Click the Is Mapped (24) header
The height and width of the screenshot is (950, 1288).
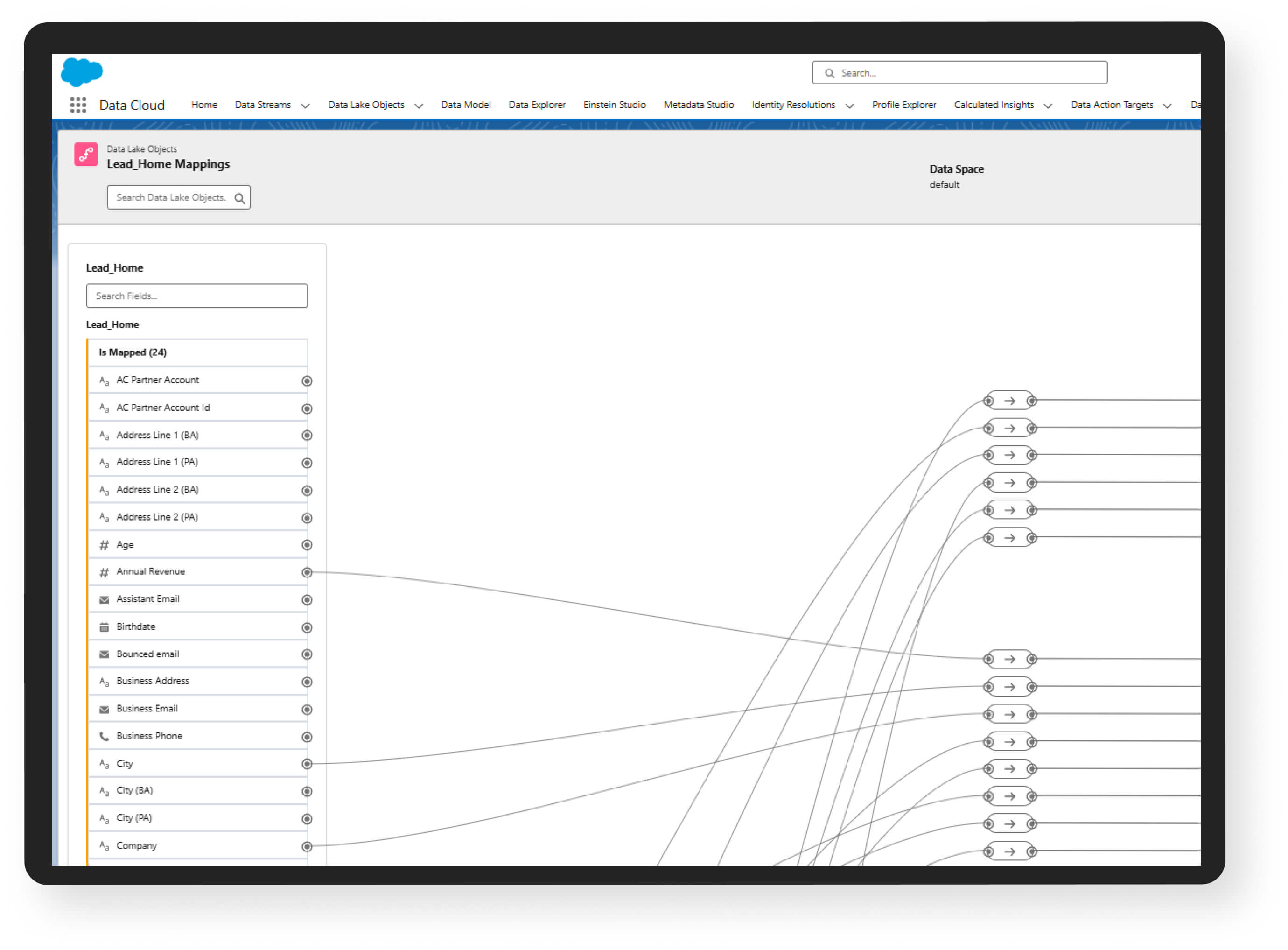pyautogui.click(x=133, y=352)
